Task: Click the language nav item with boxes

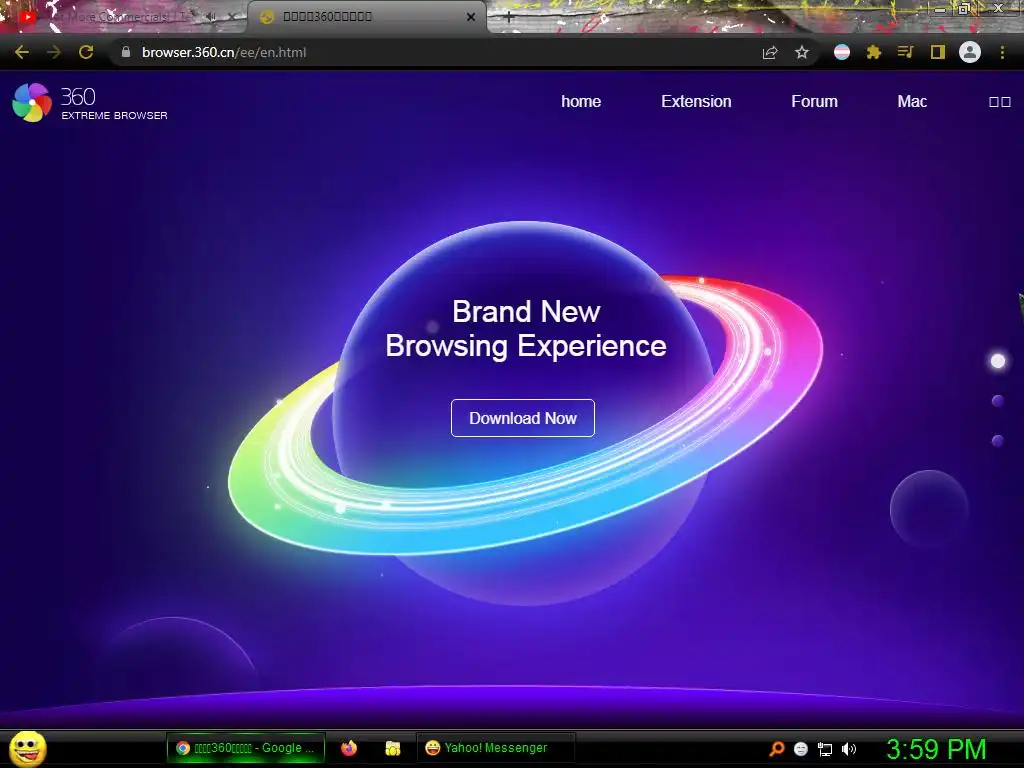Action: (x=1000, y=102)
